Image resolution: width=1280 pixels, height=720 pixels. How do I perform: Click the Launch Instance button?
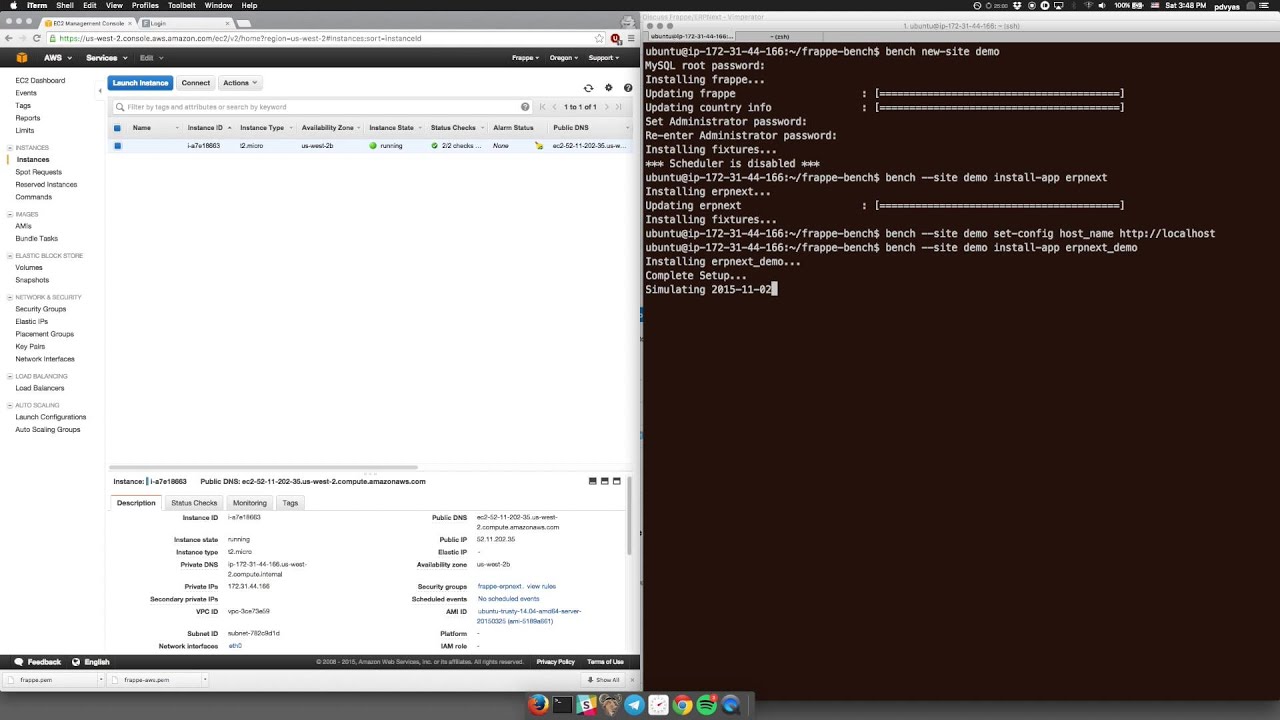pos(140,83)
